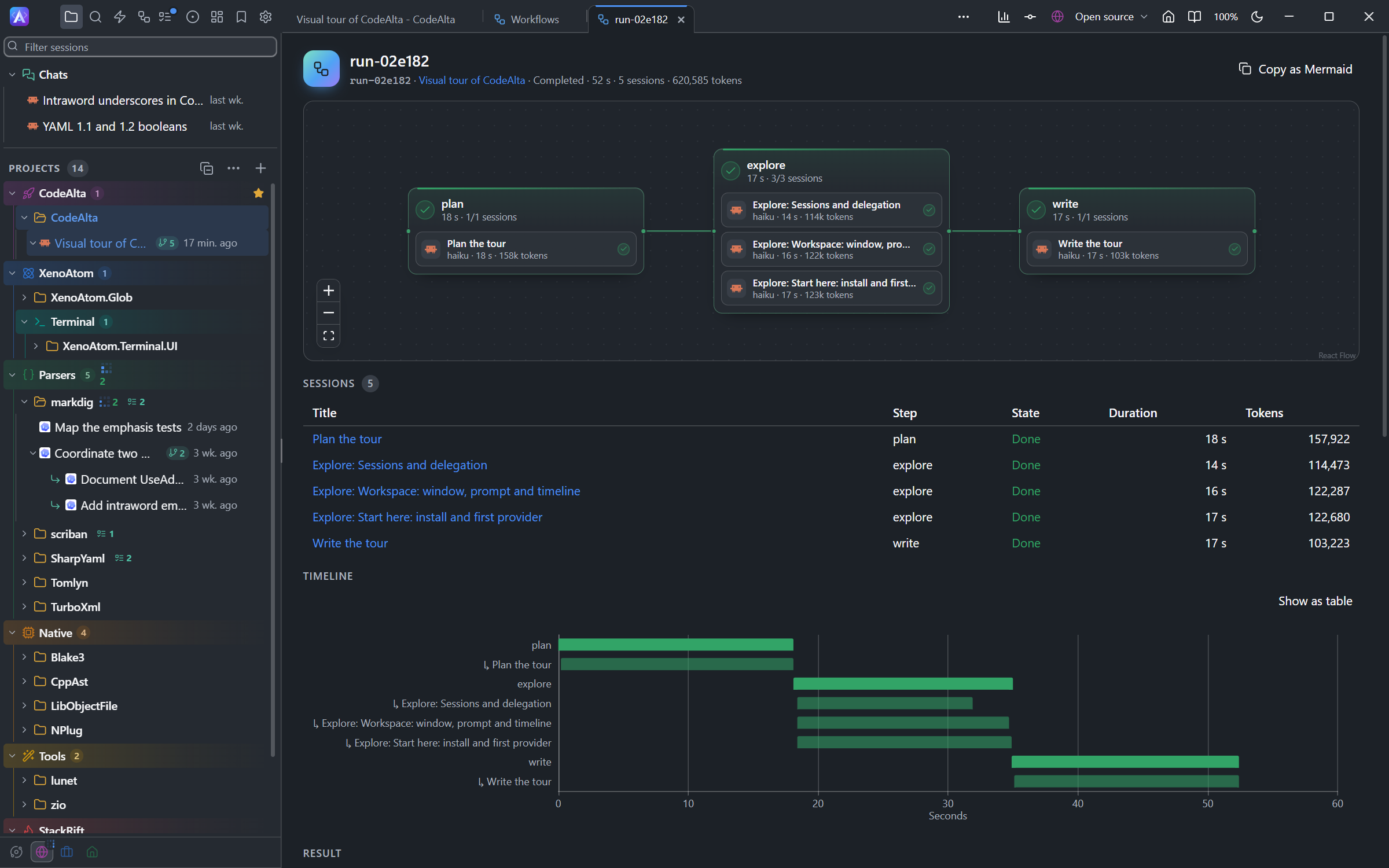
Task: Select the explore bar in timeline chart
Action: pos(903,684)
